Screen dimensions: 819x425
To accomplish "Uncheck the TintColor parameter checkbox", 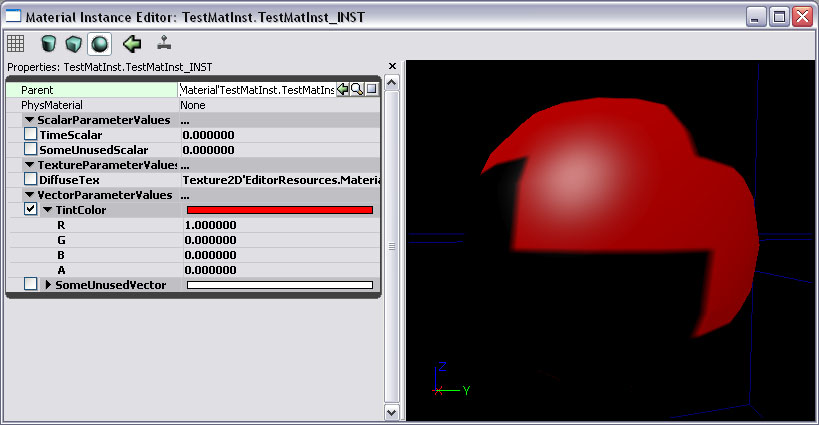I will tap(30, 209).
